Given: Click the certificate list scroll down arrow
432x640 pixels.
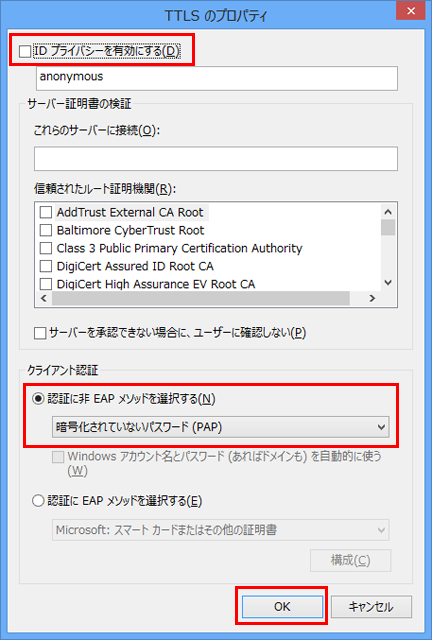Looking at the screenshot, I should click(x=388, y=282).
